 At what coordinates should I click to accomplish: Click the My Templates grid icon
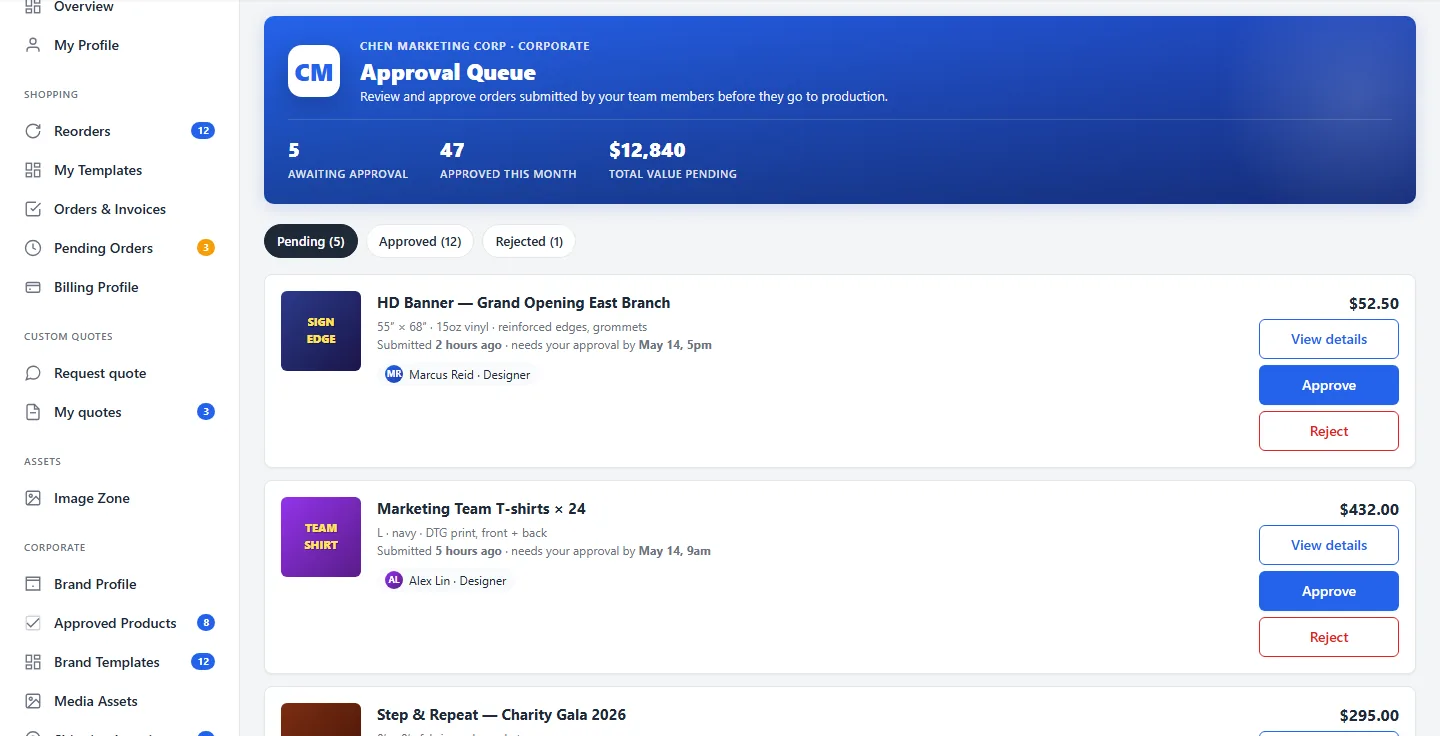pos(33,170)
